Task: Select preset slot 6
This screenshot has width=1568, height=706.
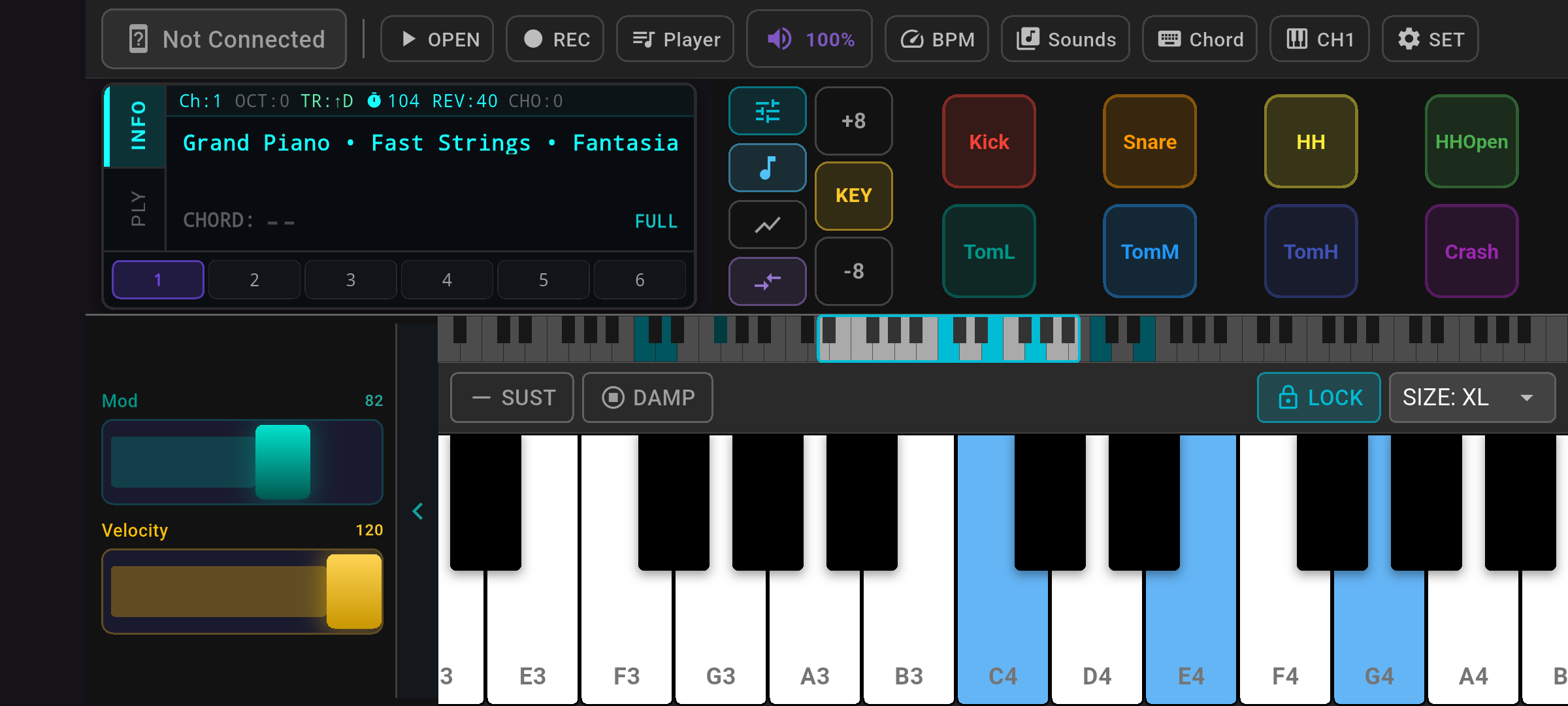Action: pos(640,280)
